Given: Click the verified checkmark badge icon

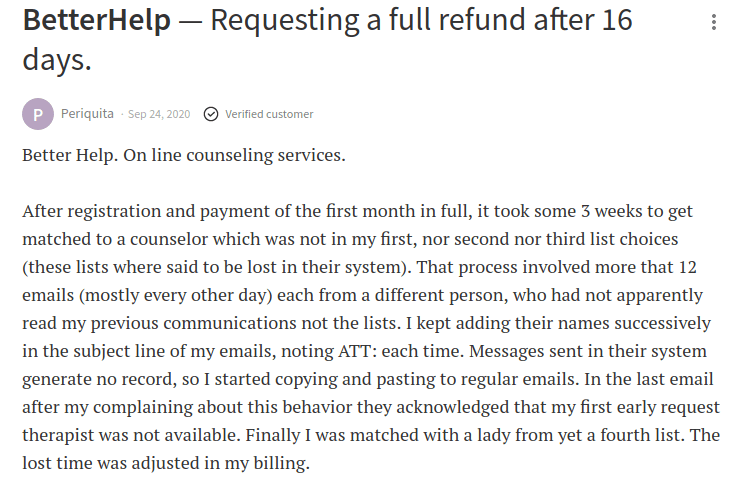Looking at the screenshot, I should 211,114.
